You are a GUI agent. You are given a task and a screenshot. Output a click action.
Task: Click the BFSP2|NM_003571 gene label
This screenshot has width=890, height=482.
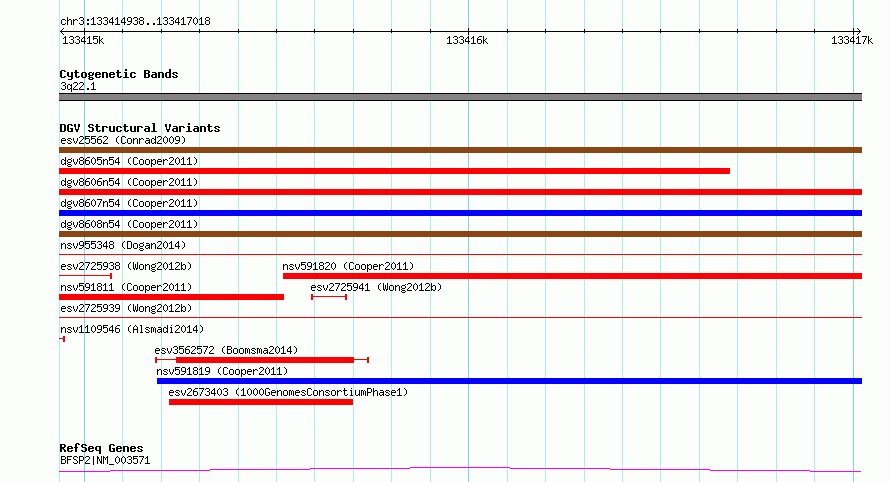(x=105, y=460)
